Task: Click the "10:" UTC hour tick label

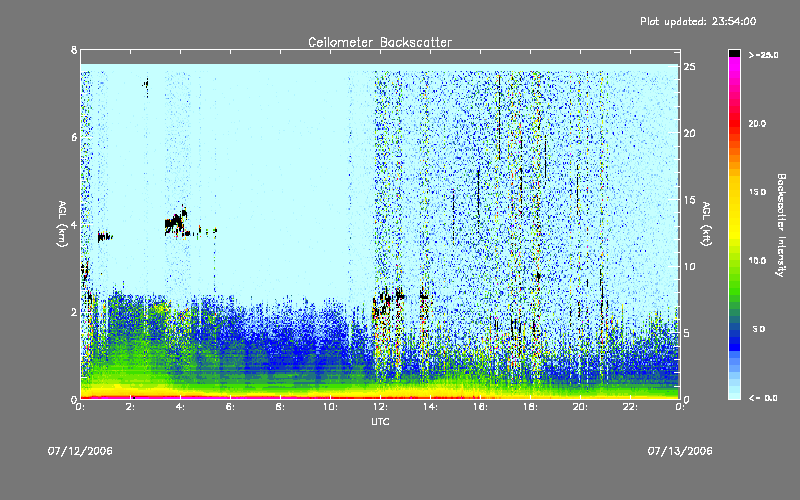Action: (x=330, y=407)
